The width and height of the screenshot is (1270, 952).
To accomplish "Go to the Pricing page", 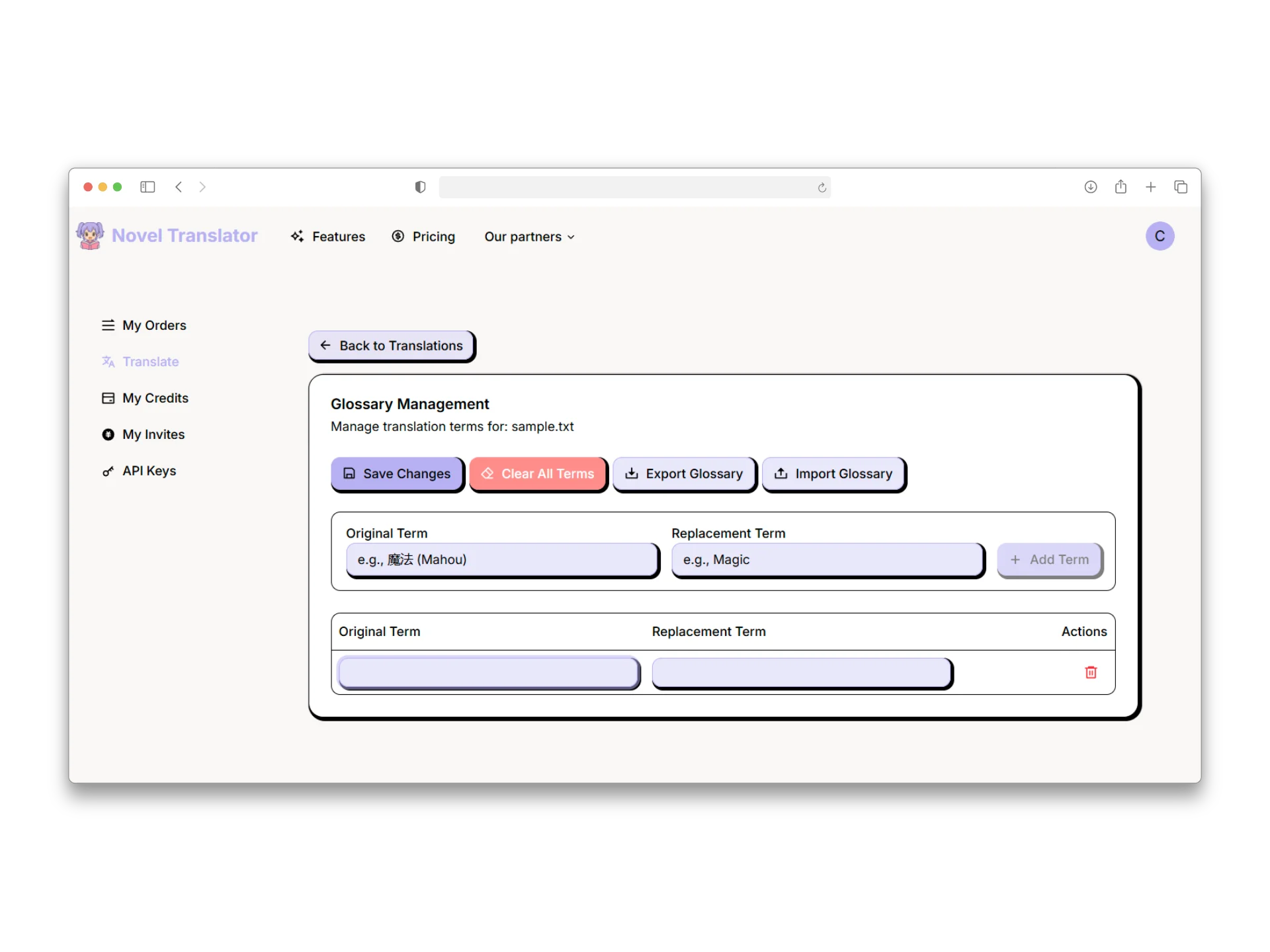I will (423, 237).
